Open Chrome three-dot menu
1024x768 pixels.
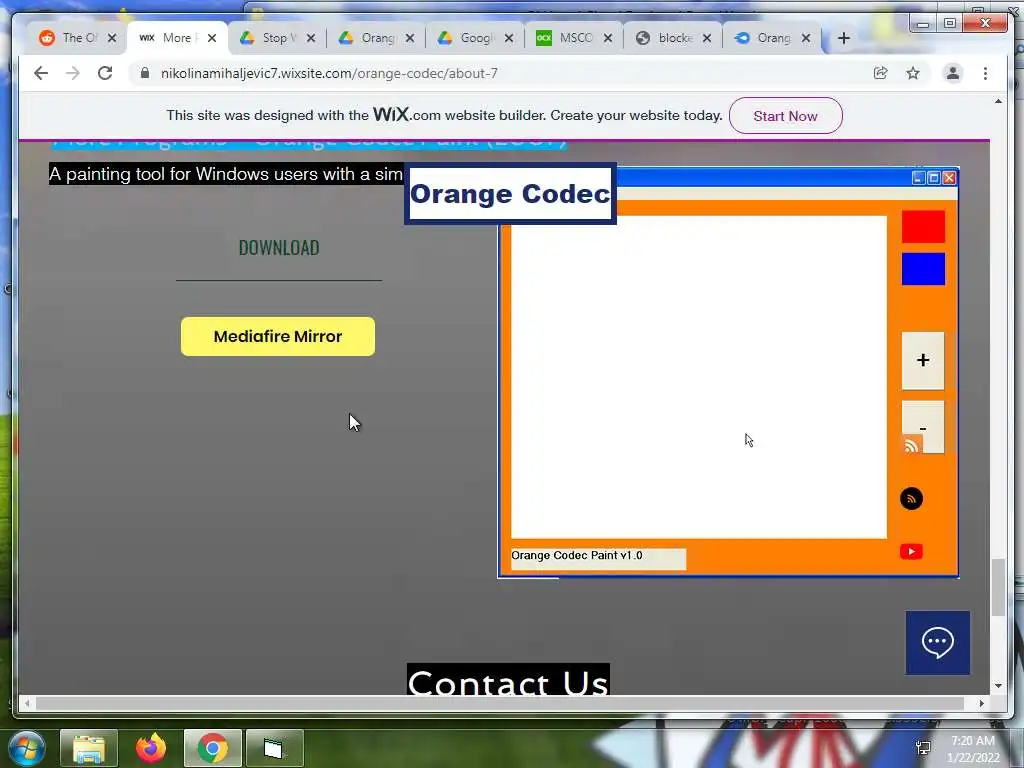tap(985, 73)
